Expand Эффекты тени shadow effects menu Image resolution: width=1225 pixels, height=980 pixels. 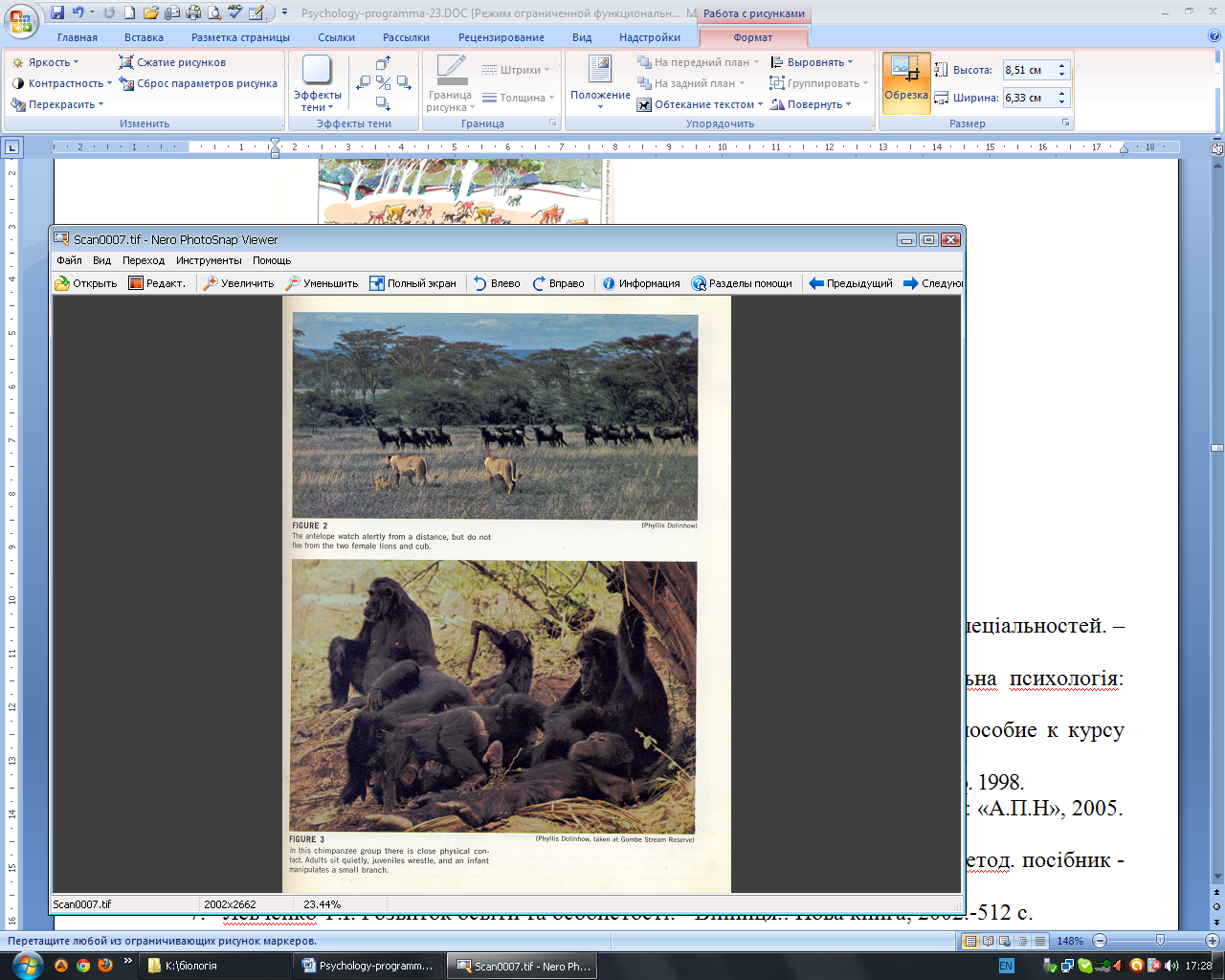317,83
